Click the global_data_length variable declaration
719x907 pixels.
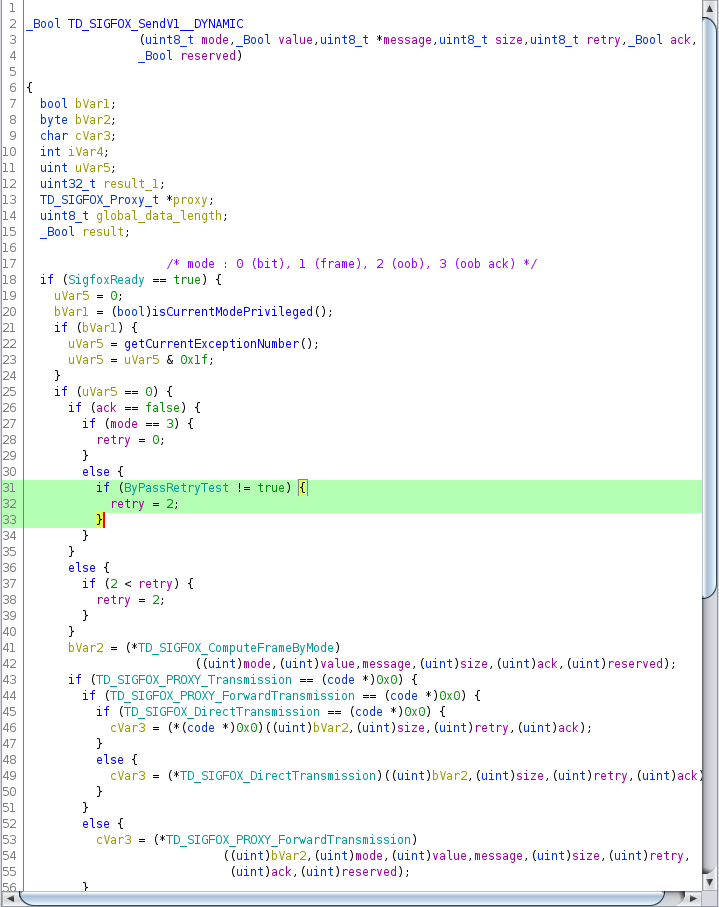point(159,216)
